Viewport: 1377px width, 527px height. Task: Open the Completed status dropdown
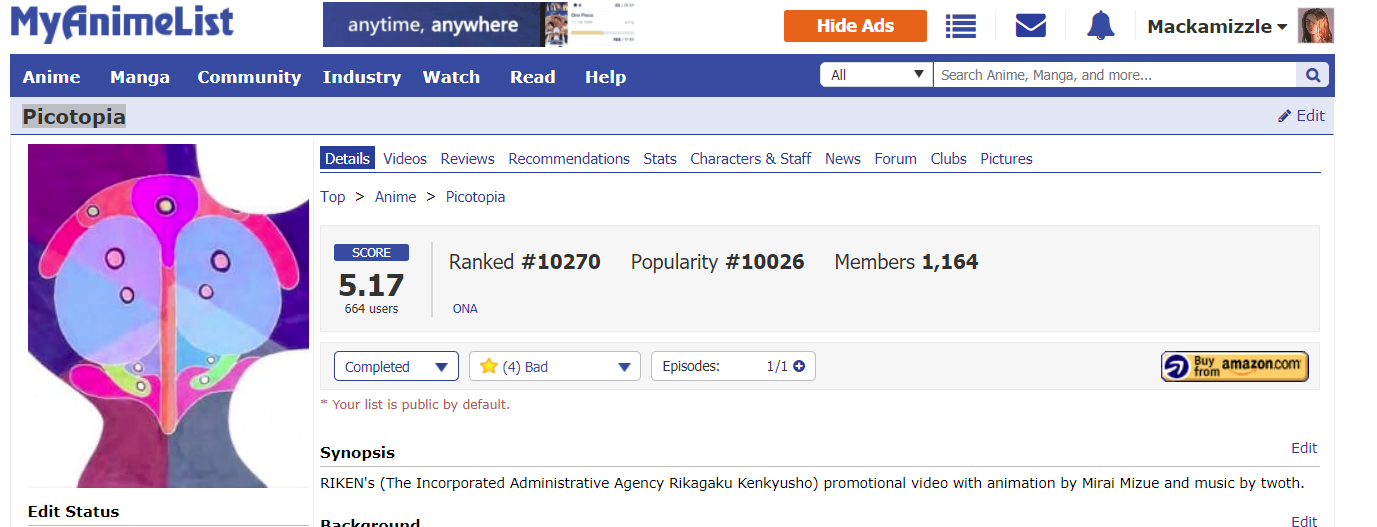click(396, 367)
